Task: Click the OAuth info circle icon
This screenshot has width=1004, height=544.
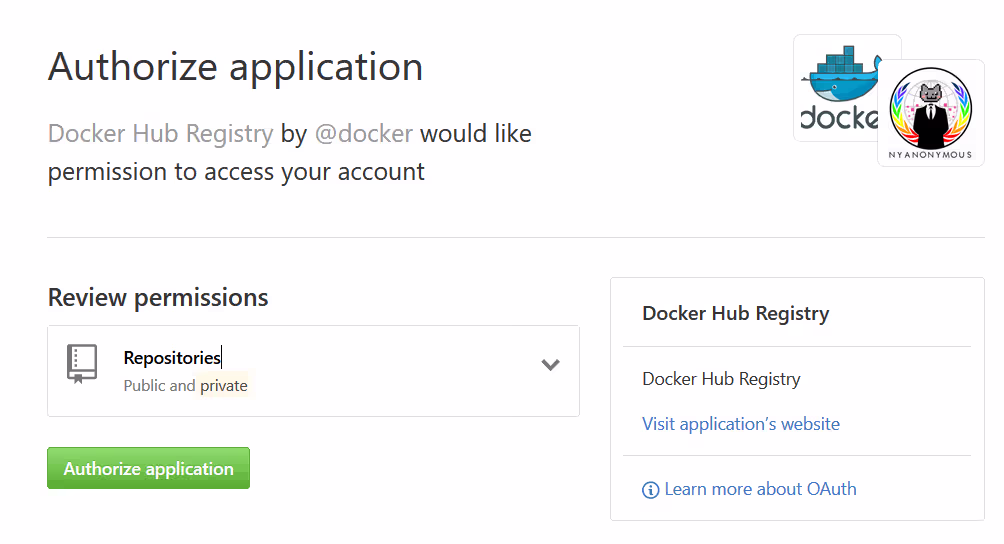Action: pos(651,490)
